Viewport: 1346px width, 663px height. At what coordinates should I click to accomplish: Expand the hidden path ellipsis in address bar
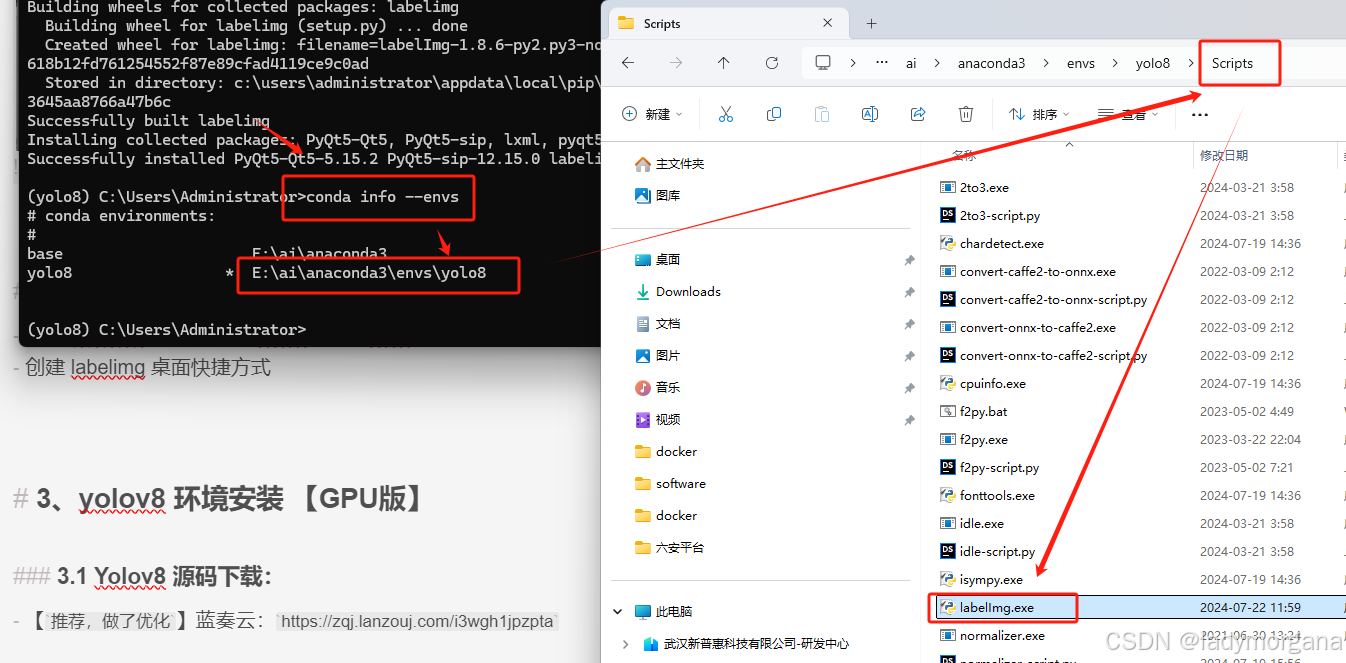881,63
